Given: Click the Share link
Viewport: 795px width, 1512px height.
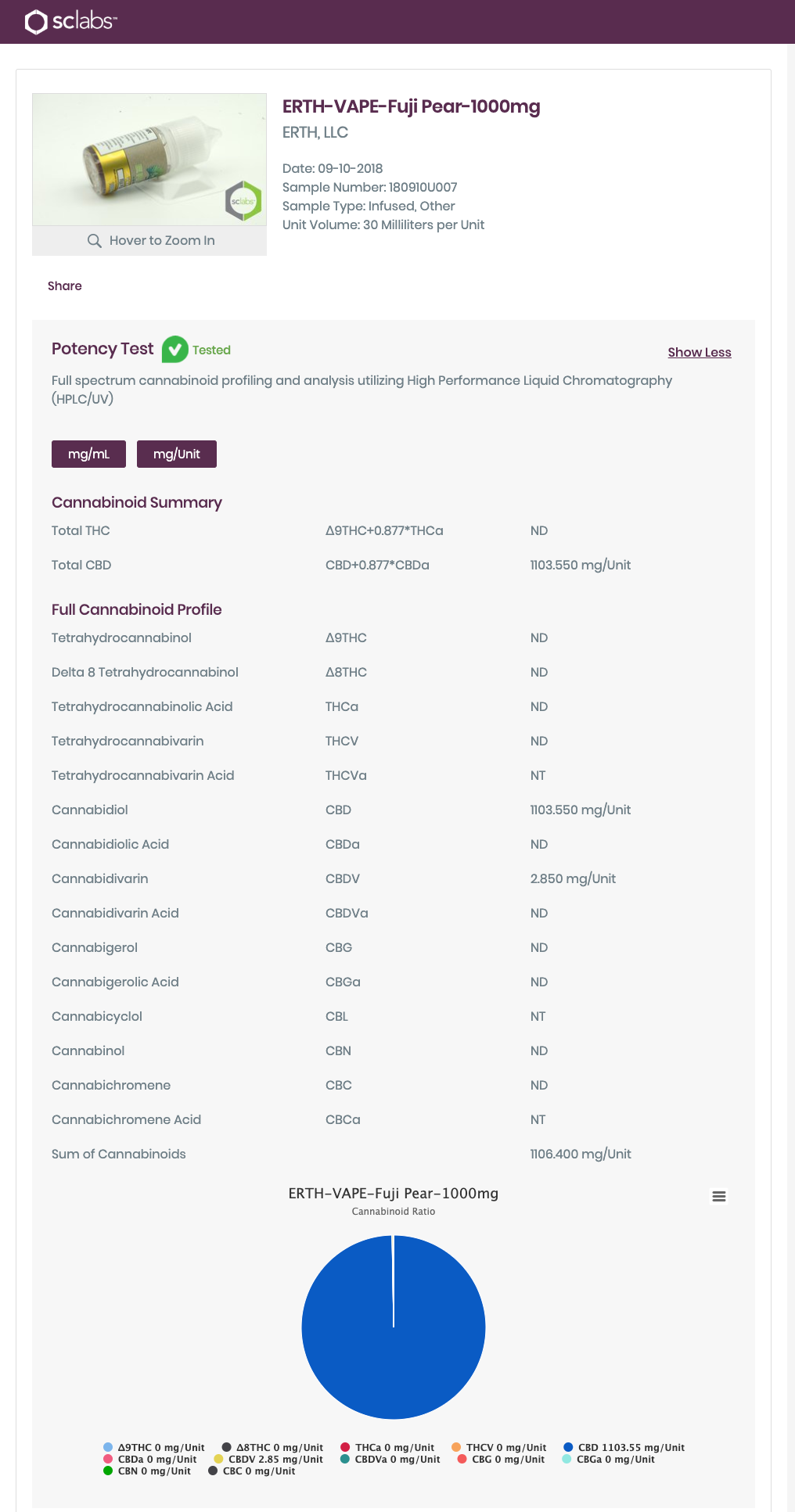Looking at the screenshot, I should pyautogui.click(x=65, y=286).
